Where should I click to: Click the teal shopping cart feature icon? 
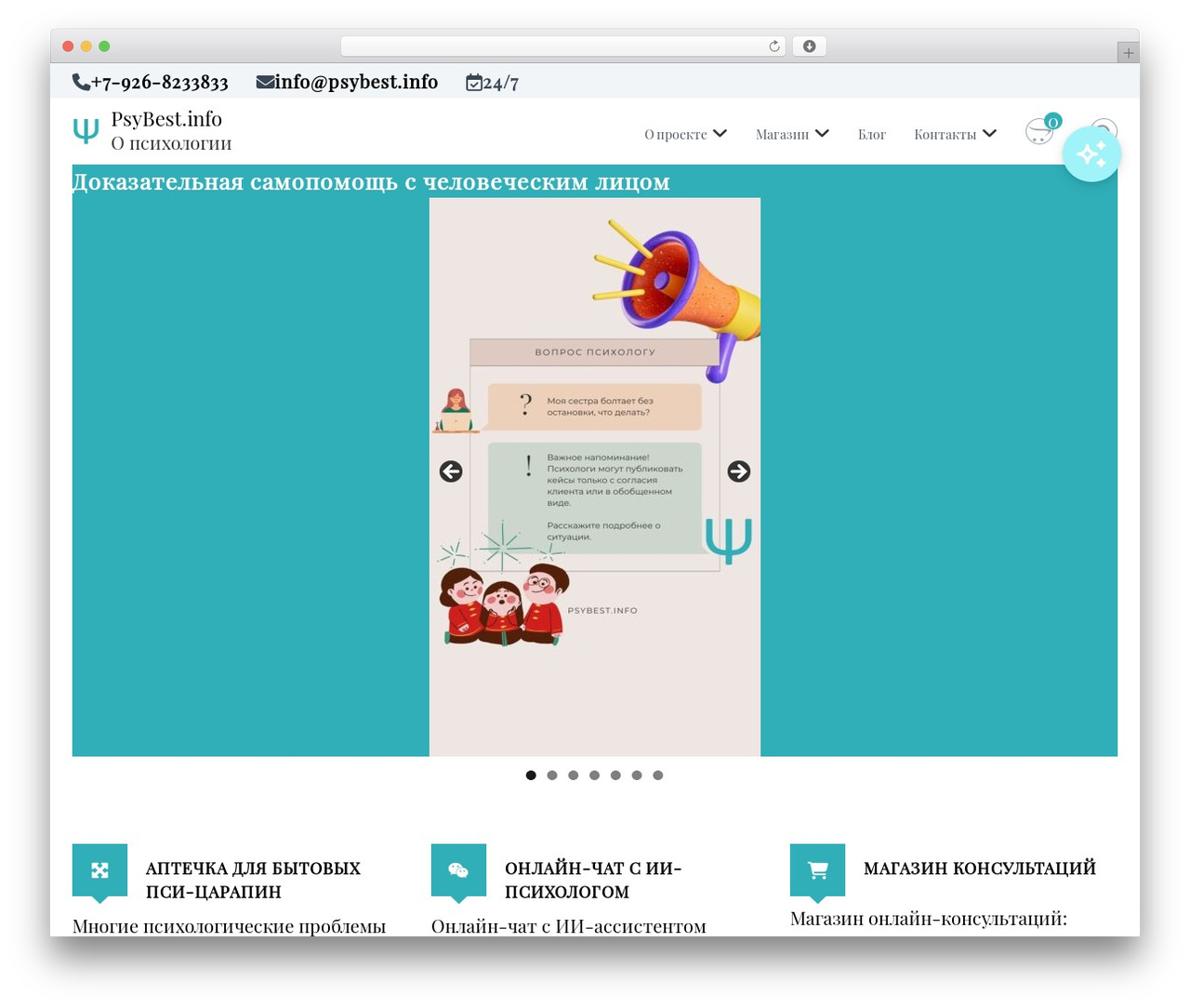point(817,870)
